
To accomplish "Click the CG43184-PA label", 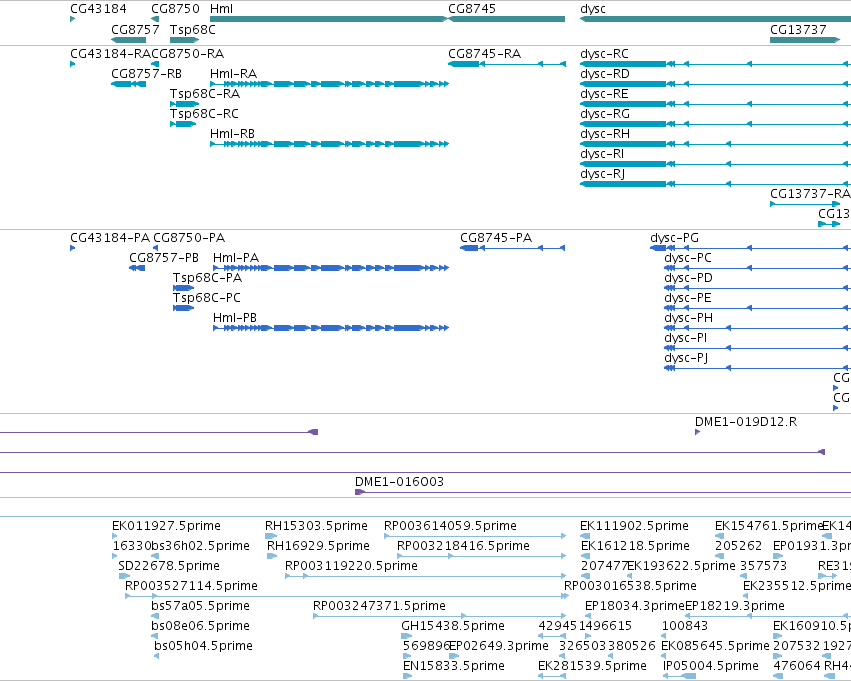I will 110,238.
